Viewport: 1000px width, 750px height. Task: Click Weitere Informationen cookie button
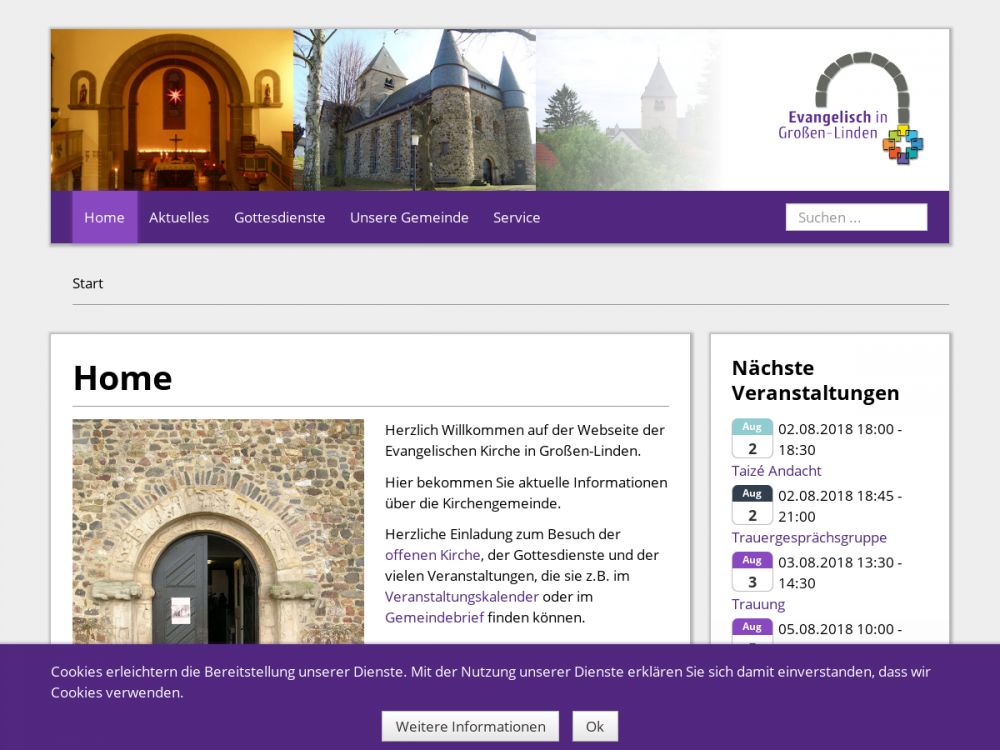click(x=470, y=726)
